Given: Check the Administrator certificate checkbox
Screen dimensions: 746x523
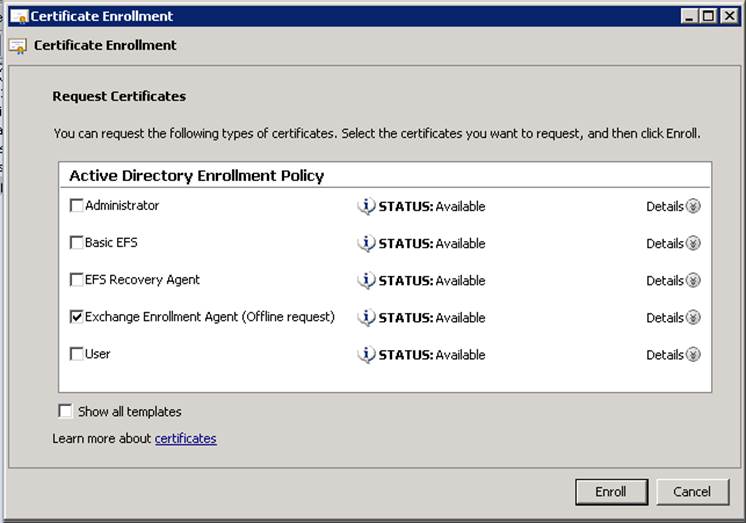Looking at the screenshot, I should click(77, 206).
